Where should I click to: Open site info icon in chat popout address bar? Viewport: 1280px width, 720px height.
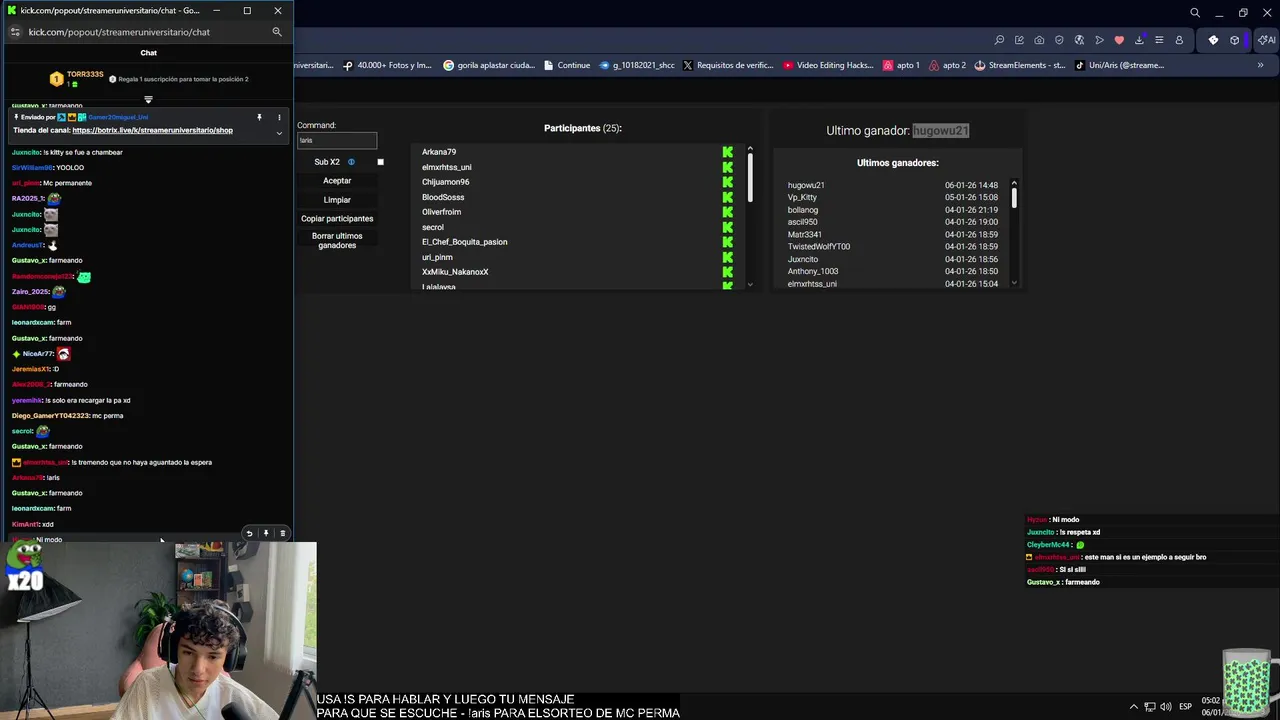pyautogui.click(x=14, y=32)
